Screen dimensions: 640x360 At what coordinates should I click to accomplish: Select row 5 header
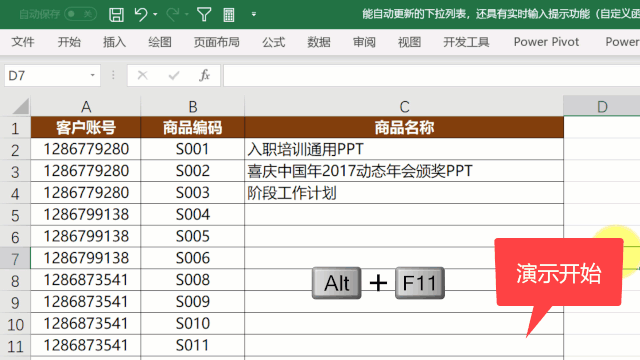(15, 215)
